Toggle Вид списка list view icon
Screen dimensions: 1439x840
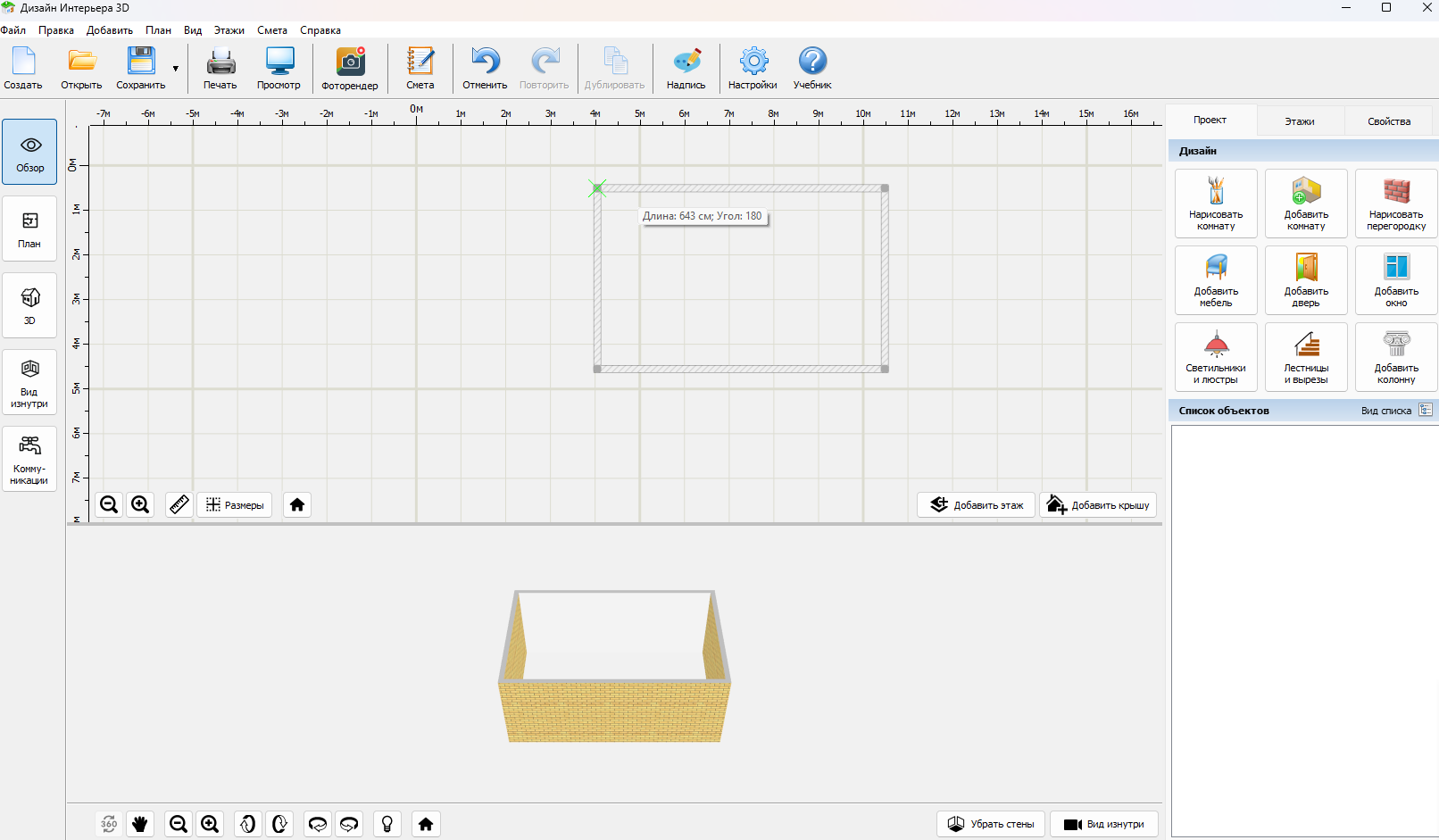click(1426, 411)
